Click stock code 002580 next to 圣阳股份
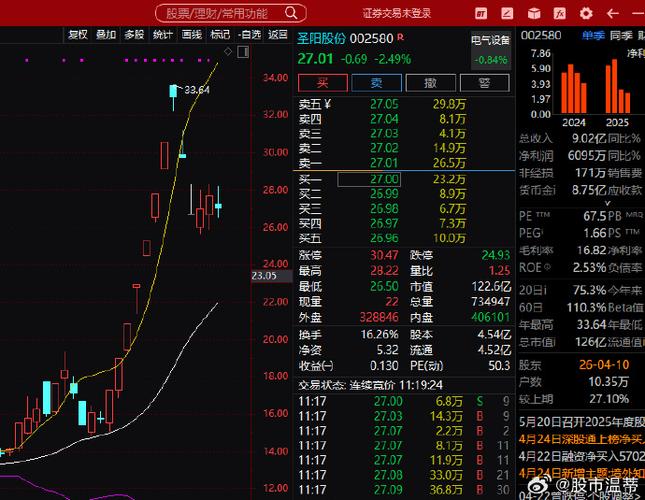Viewport: 645px width, 500px height. pyautogui.click(x=371, y=38)
